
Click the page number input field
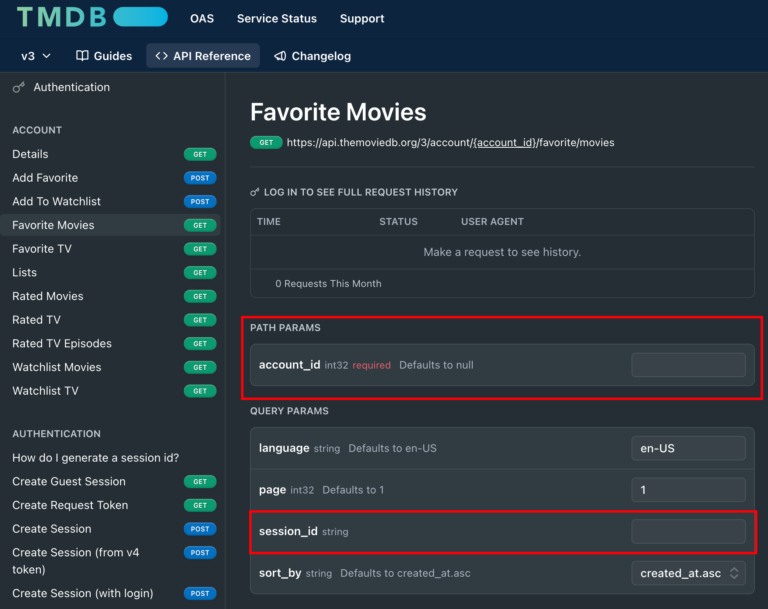(688, 490)
